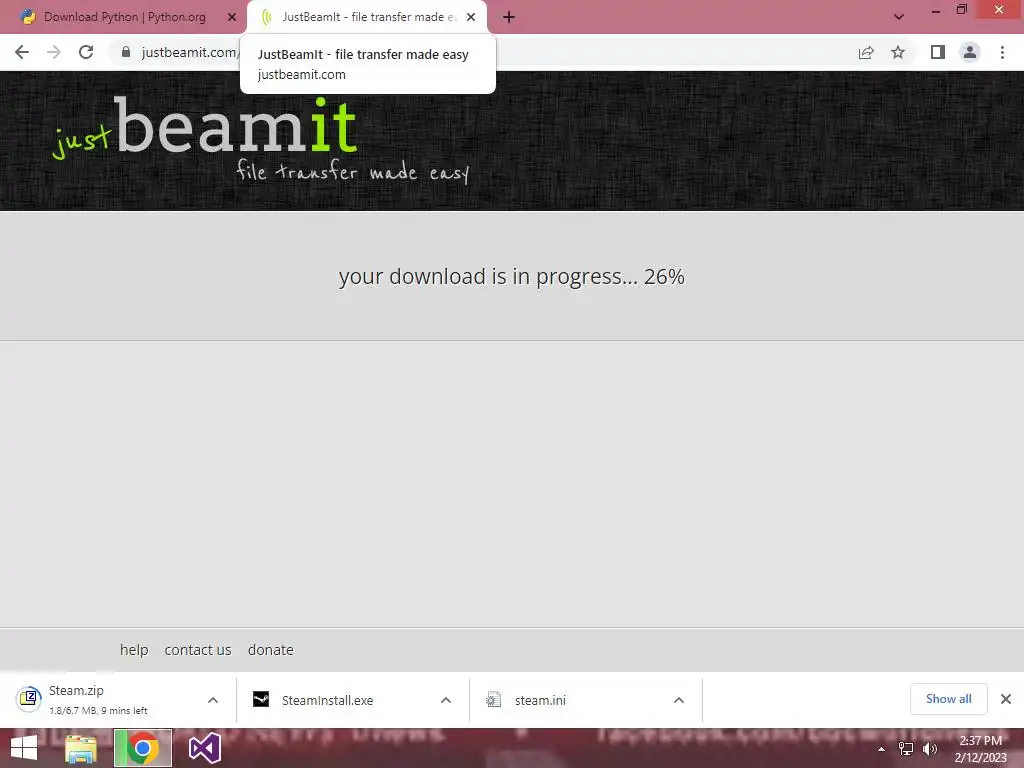1024x768 pixels.
Task: Open the Chrome three-dot menu
Action: pyautogui.click(x=1002, y=52)
